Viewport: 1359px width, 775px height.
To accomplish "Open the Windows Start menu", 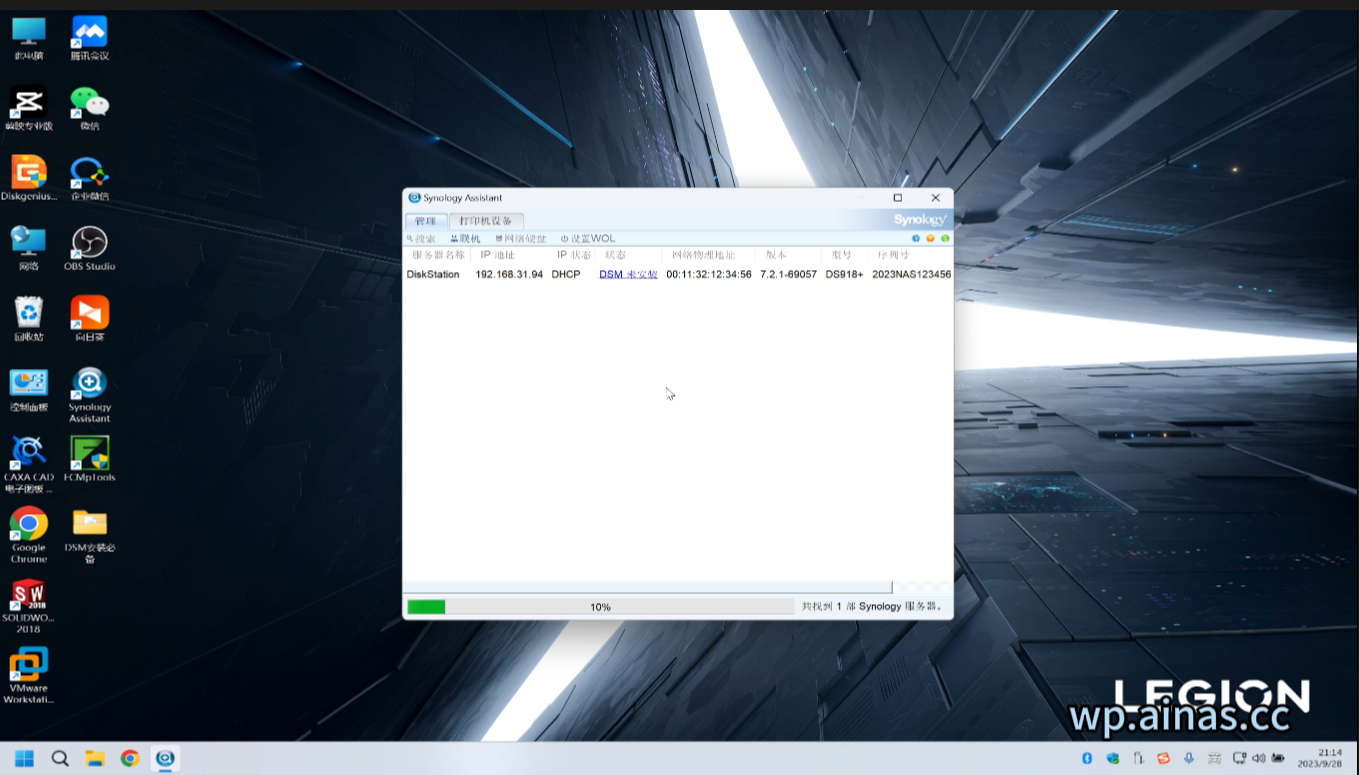I will click(24, 758).
